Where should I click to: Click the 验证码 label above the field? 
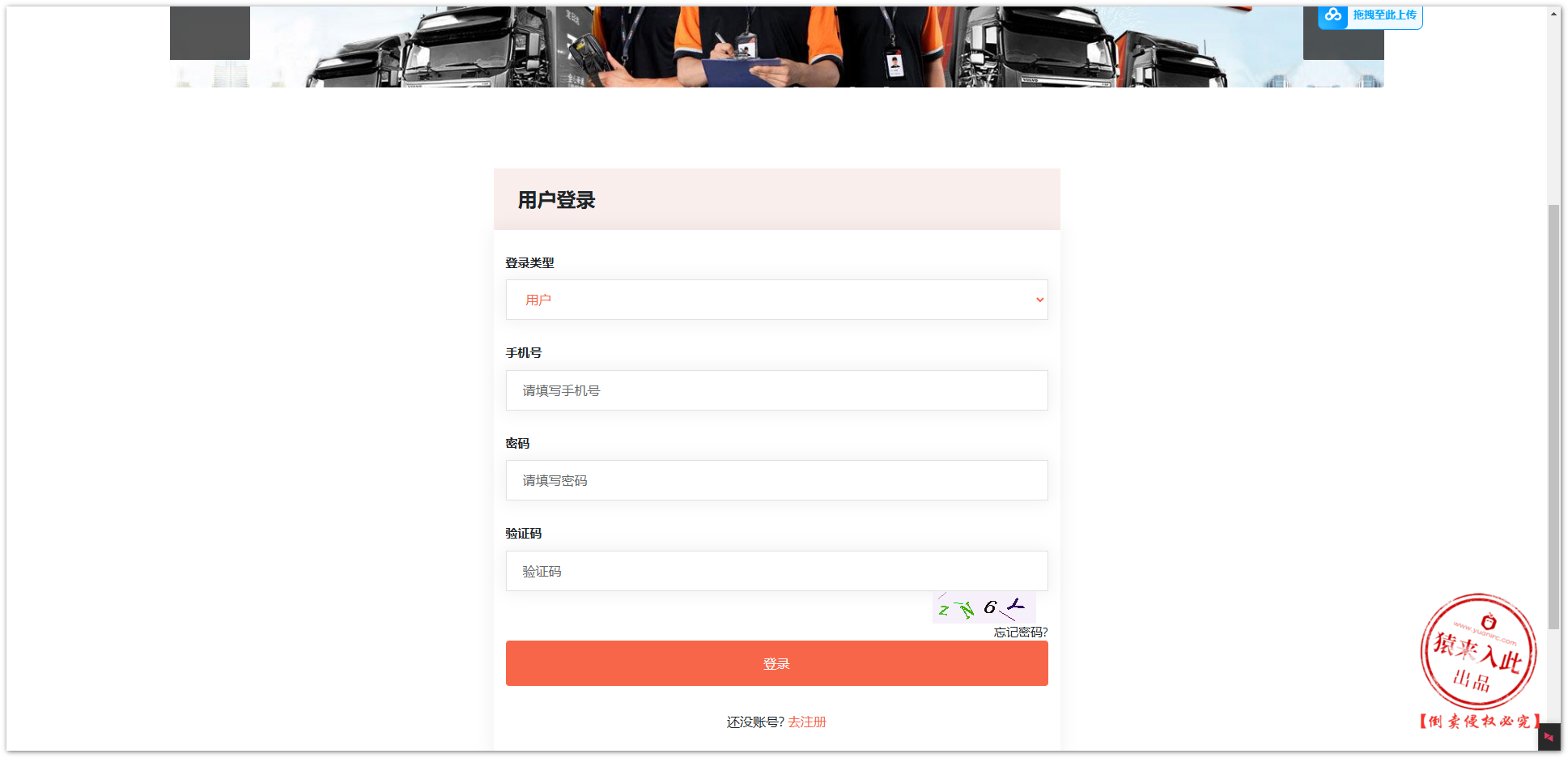pos(524,534)
